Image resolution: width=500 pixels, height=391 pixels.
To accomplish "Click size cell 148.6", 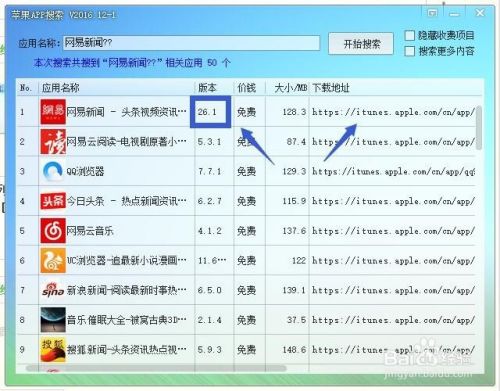I will coord(294,349).
